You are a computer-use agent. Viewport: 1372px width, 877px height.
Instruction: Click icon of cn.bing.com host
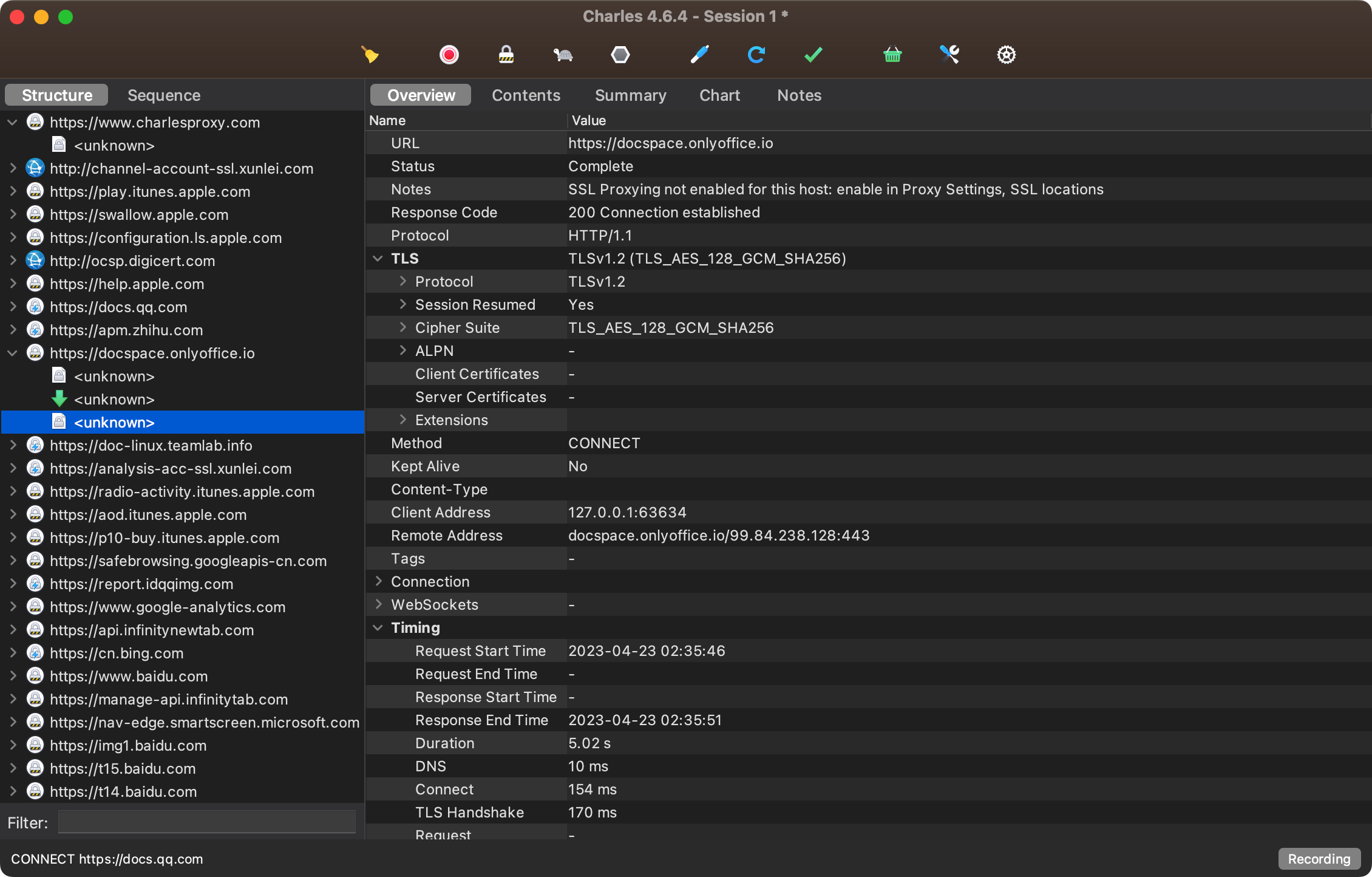pos(35,653)
